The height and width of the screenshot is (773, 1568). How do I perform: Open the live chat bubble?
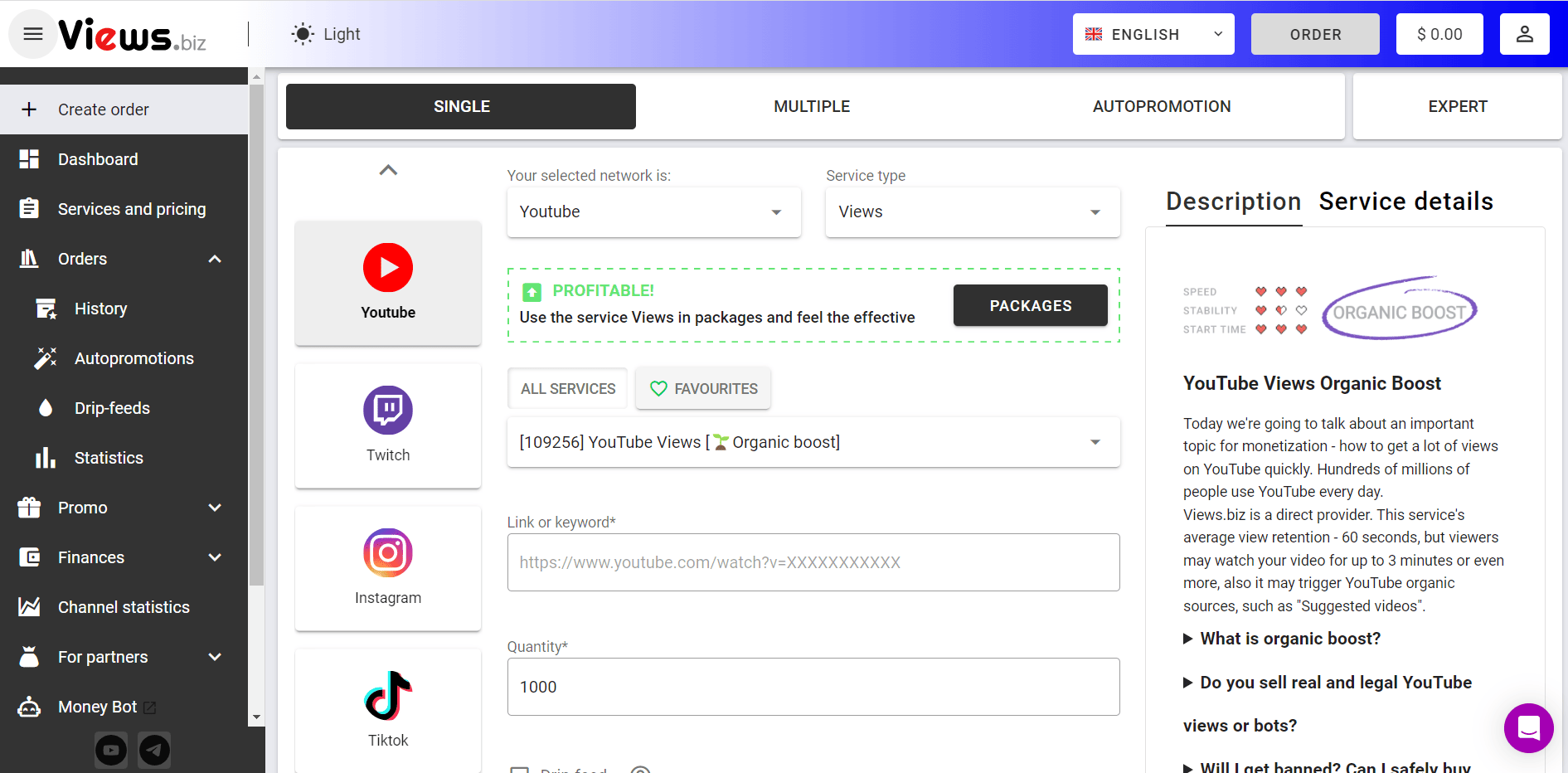point(1528,728)
